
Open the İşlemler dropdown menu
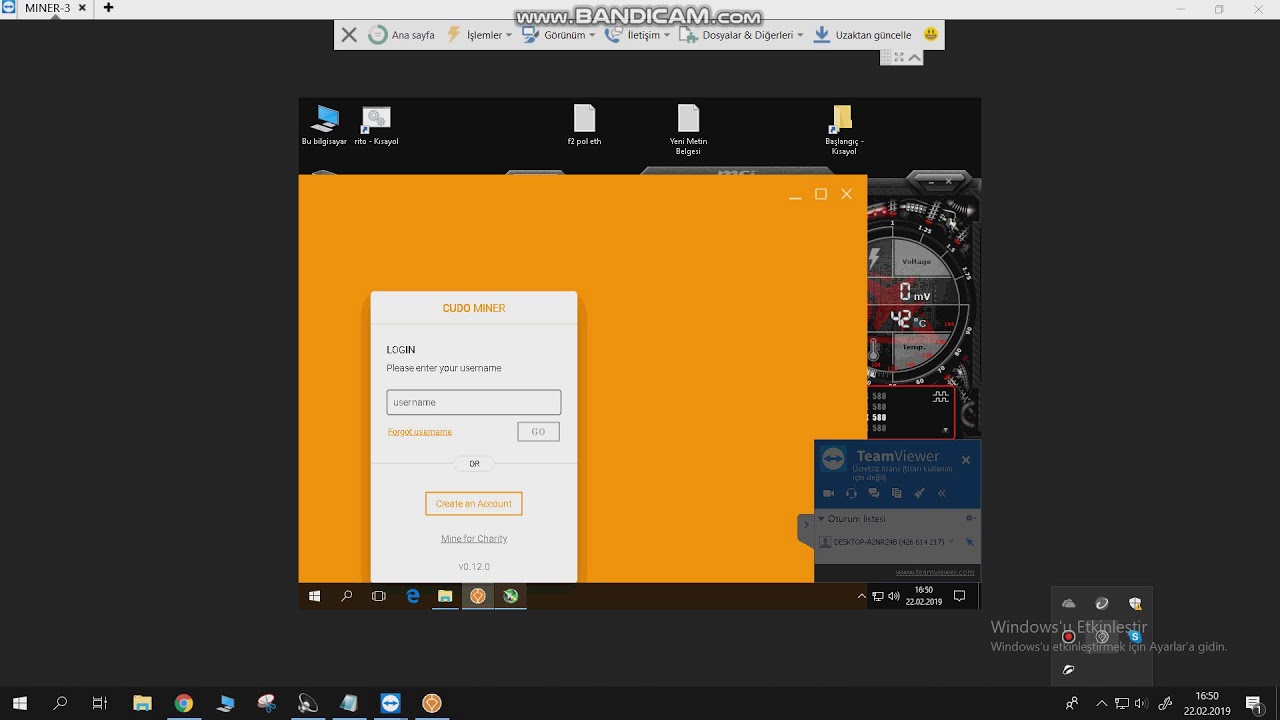tap(479, 35)
